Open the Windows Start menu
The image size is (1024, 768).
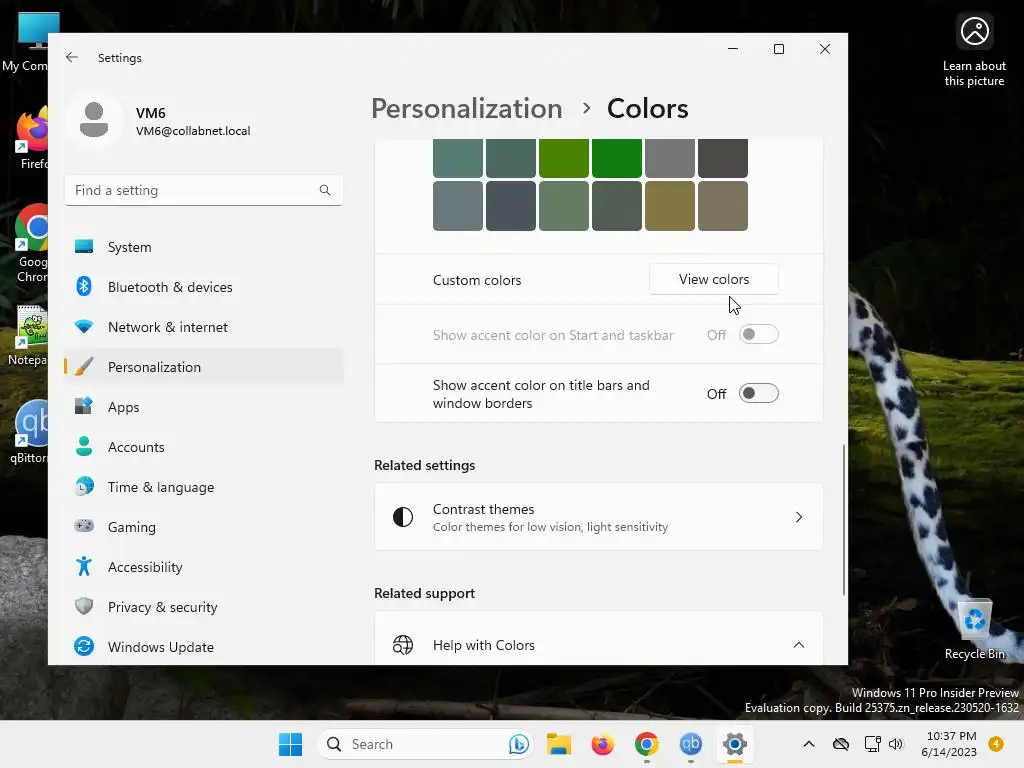pyautogui.click(x=290, y=744)
